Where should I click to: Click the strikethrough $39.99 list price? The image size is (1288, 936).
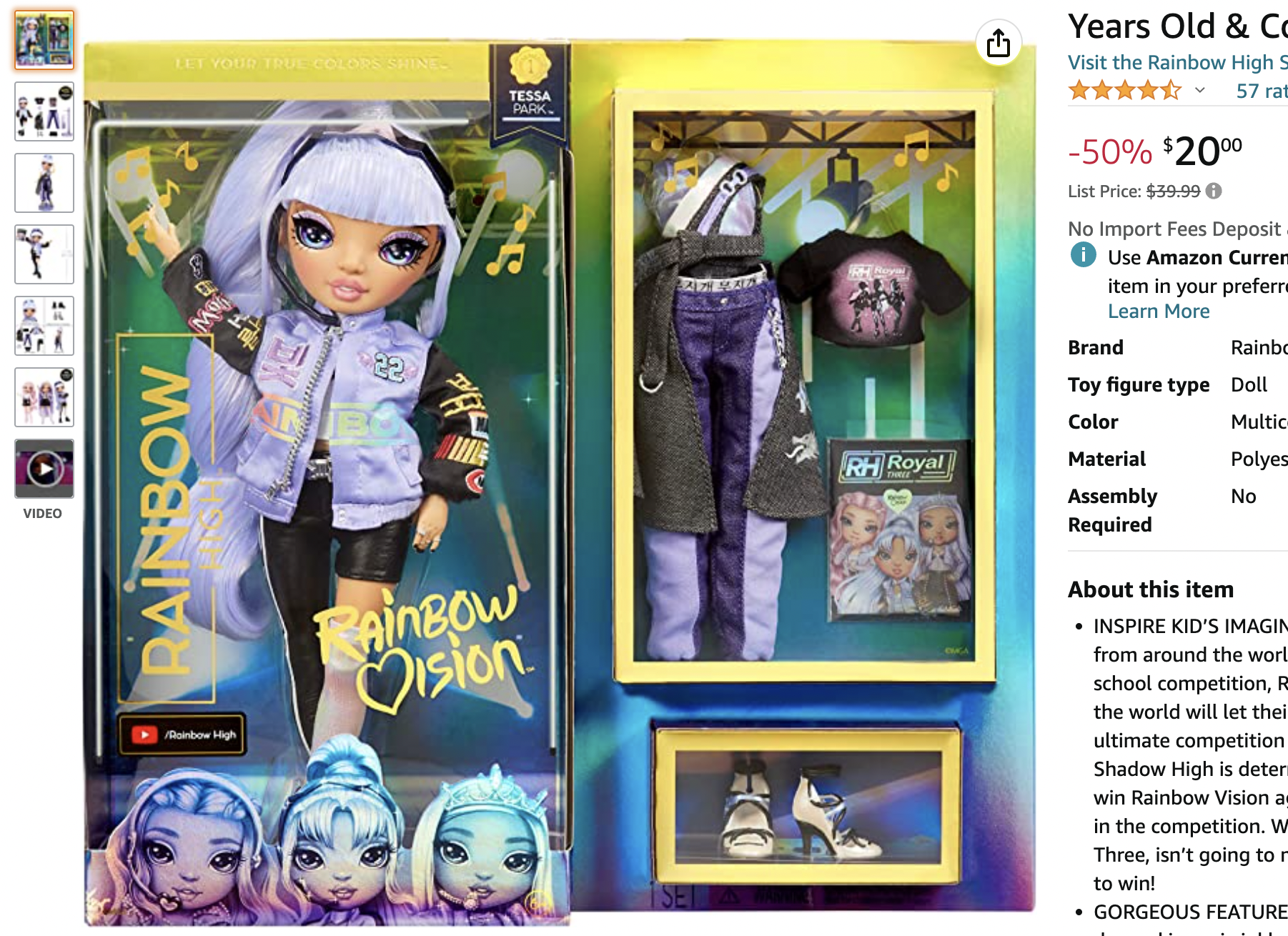click(1173, 191)
